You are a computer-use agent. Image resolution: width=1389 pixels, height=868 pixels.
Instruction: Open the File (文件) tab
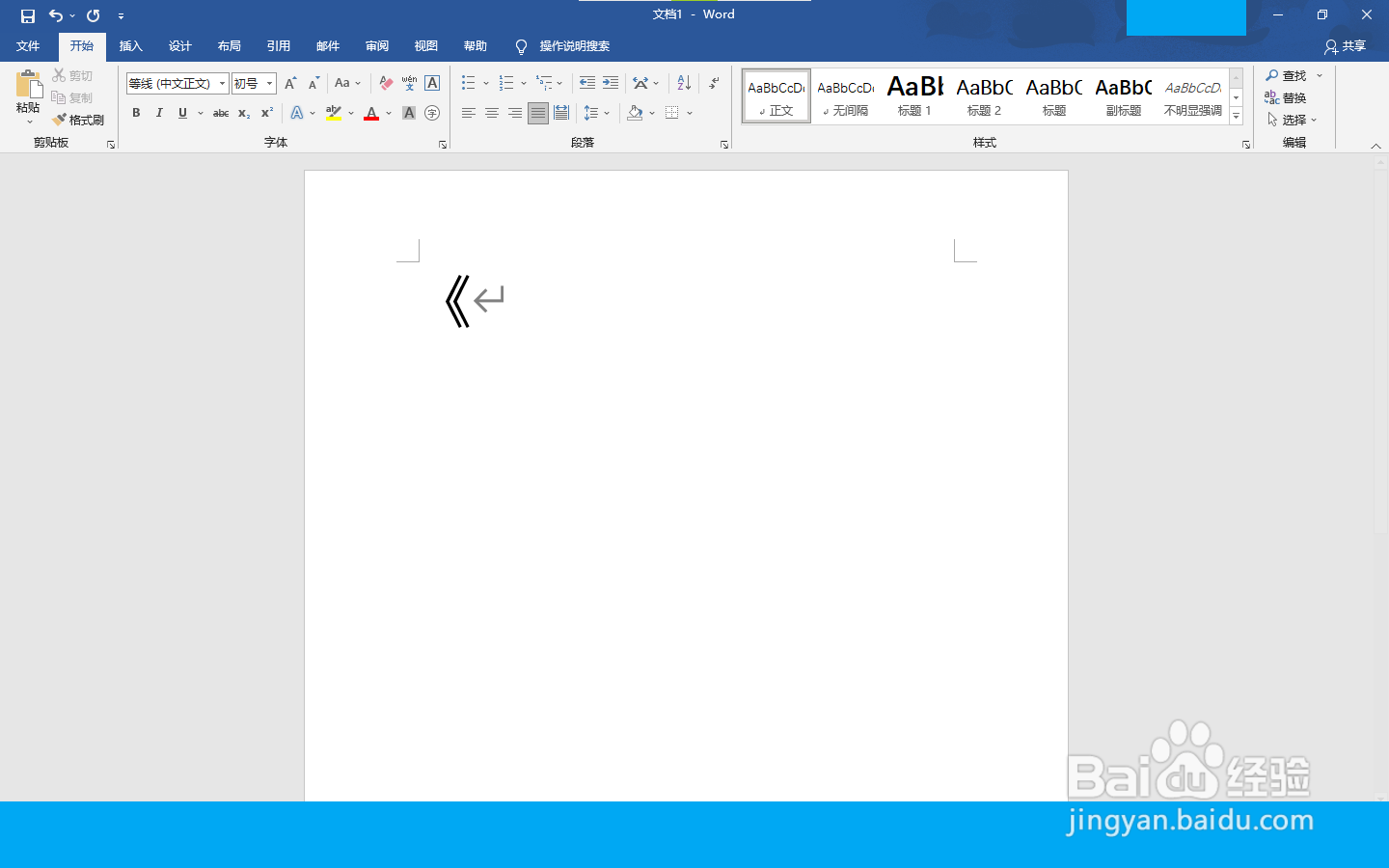tap(28, 46)
